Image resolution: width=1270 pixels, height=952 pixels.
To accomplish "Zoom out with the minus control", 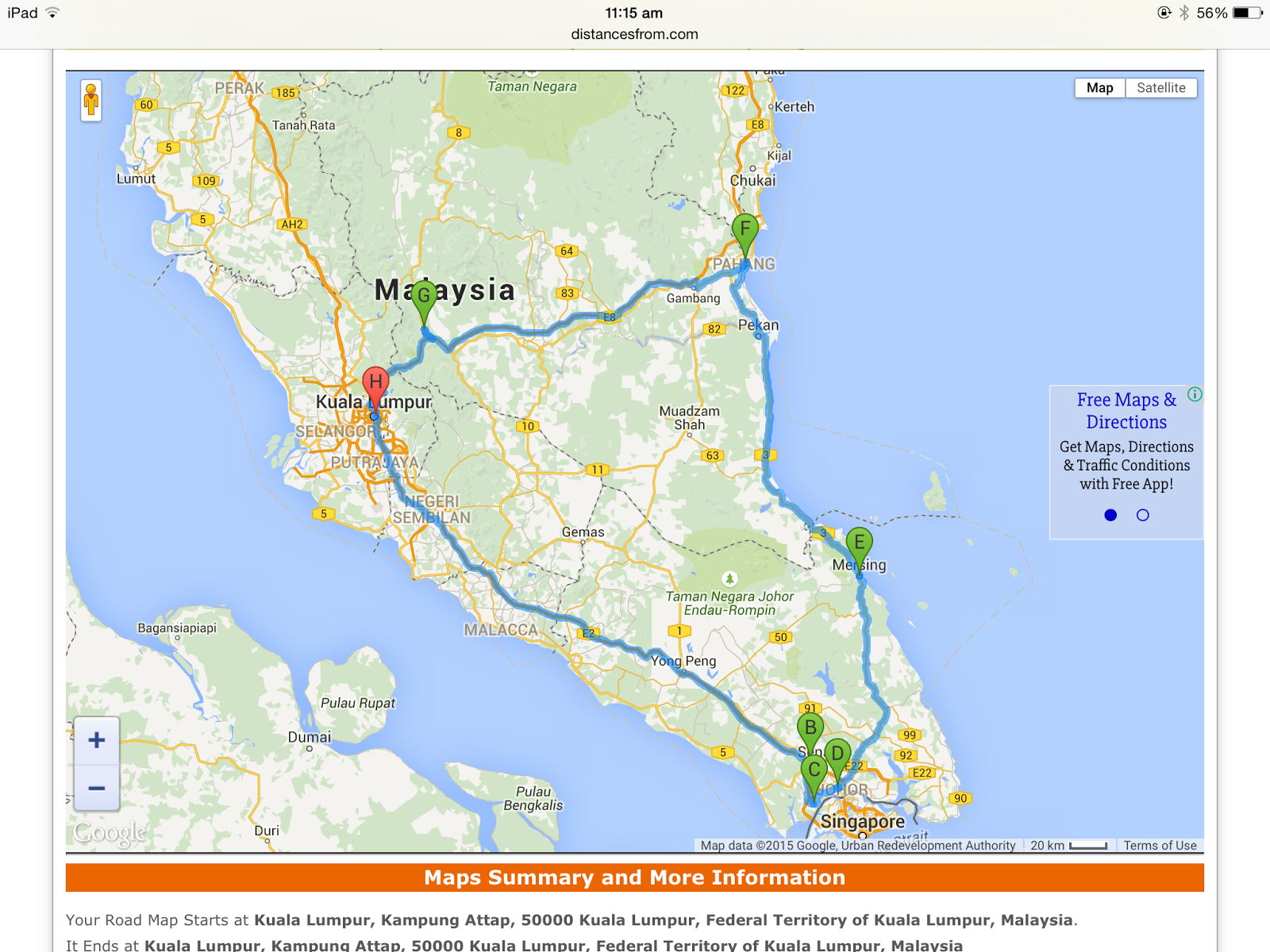I will pos(97,789).
